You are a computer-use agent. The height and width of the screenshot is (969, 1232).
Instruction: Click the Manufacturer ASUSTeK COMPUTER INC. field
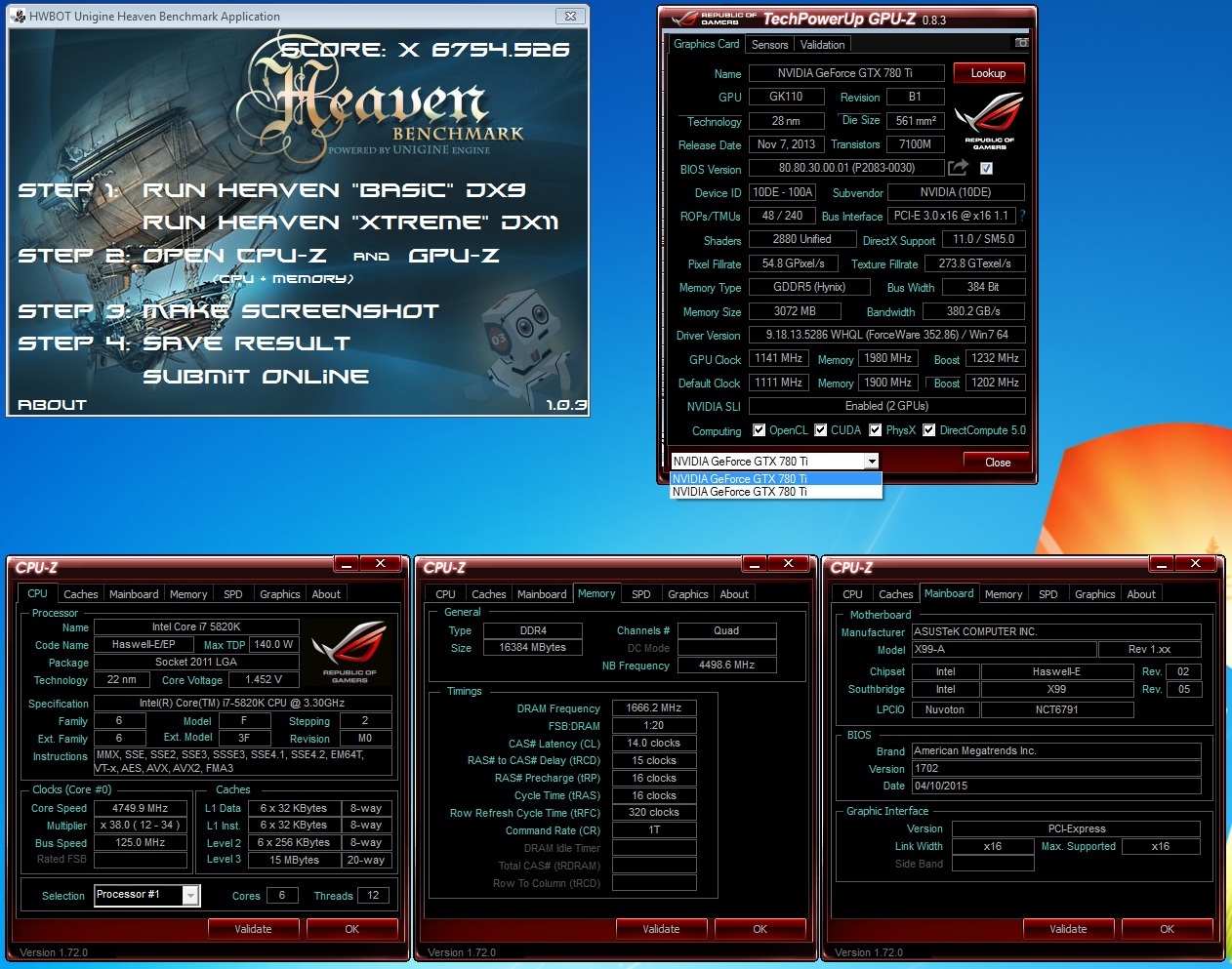coord(1056,631)
